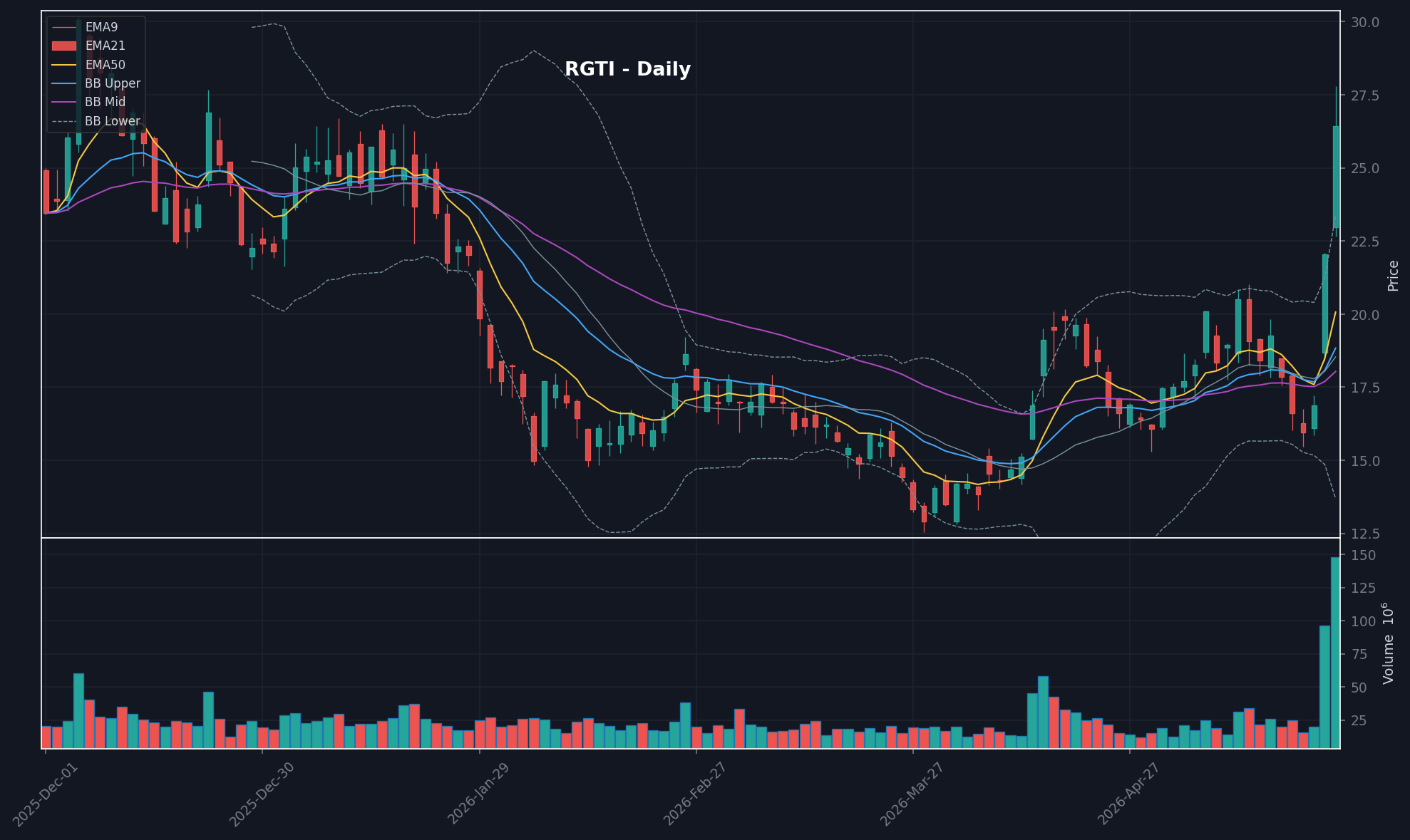Image resolution: width=1410 pixels, height=840 pixels.
Task: Click the 25.0 price axis label
Action: coord(1364,169)
